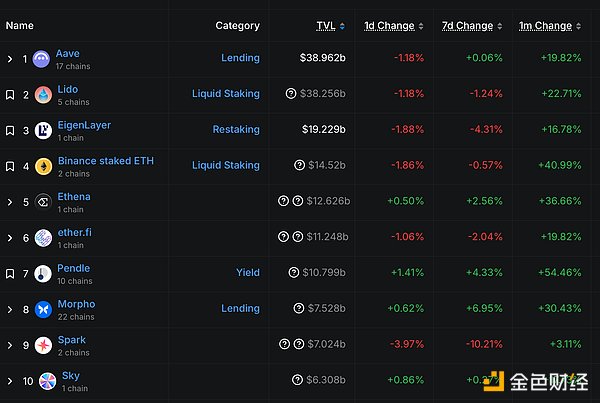The height and width of the screenshot is (403, 600).
Task: Sort by the 7d Change header
Action: coord(467,26)
